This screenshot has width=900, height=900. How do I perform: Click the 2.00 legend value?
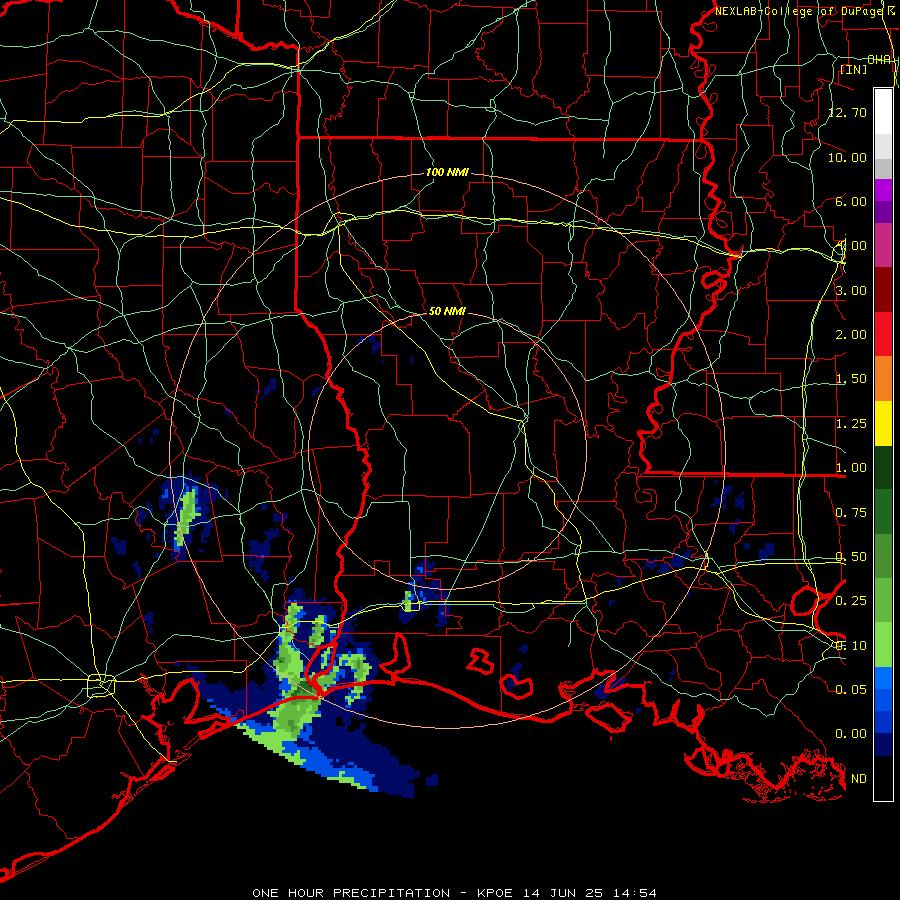pyautogui.click(x=851, y=335)
